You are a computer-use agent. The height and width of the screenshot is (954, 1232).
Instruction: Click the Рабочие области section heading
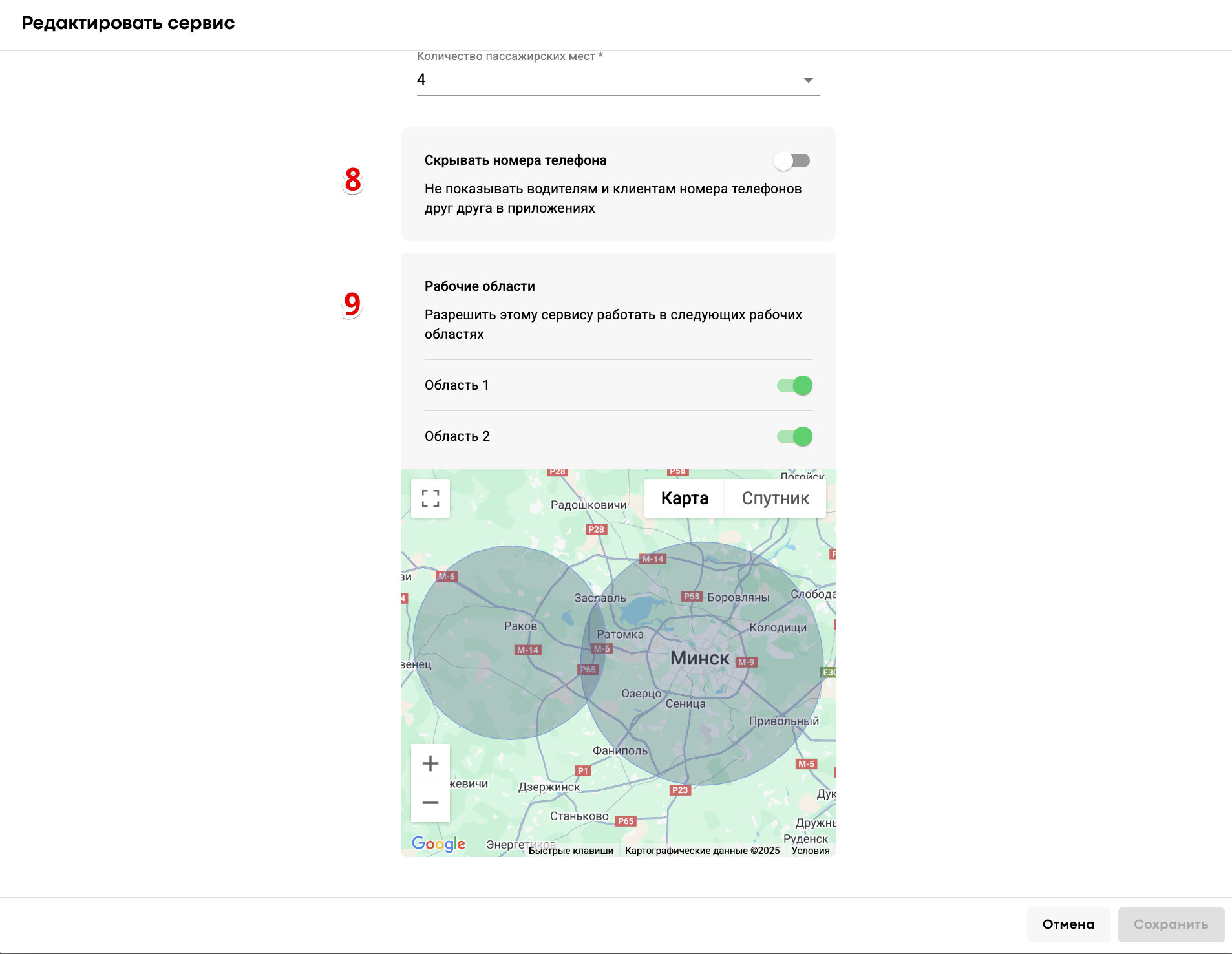click(480, 286)
